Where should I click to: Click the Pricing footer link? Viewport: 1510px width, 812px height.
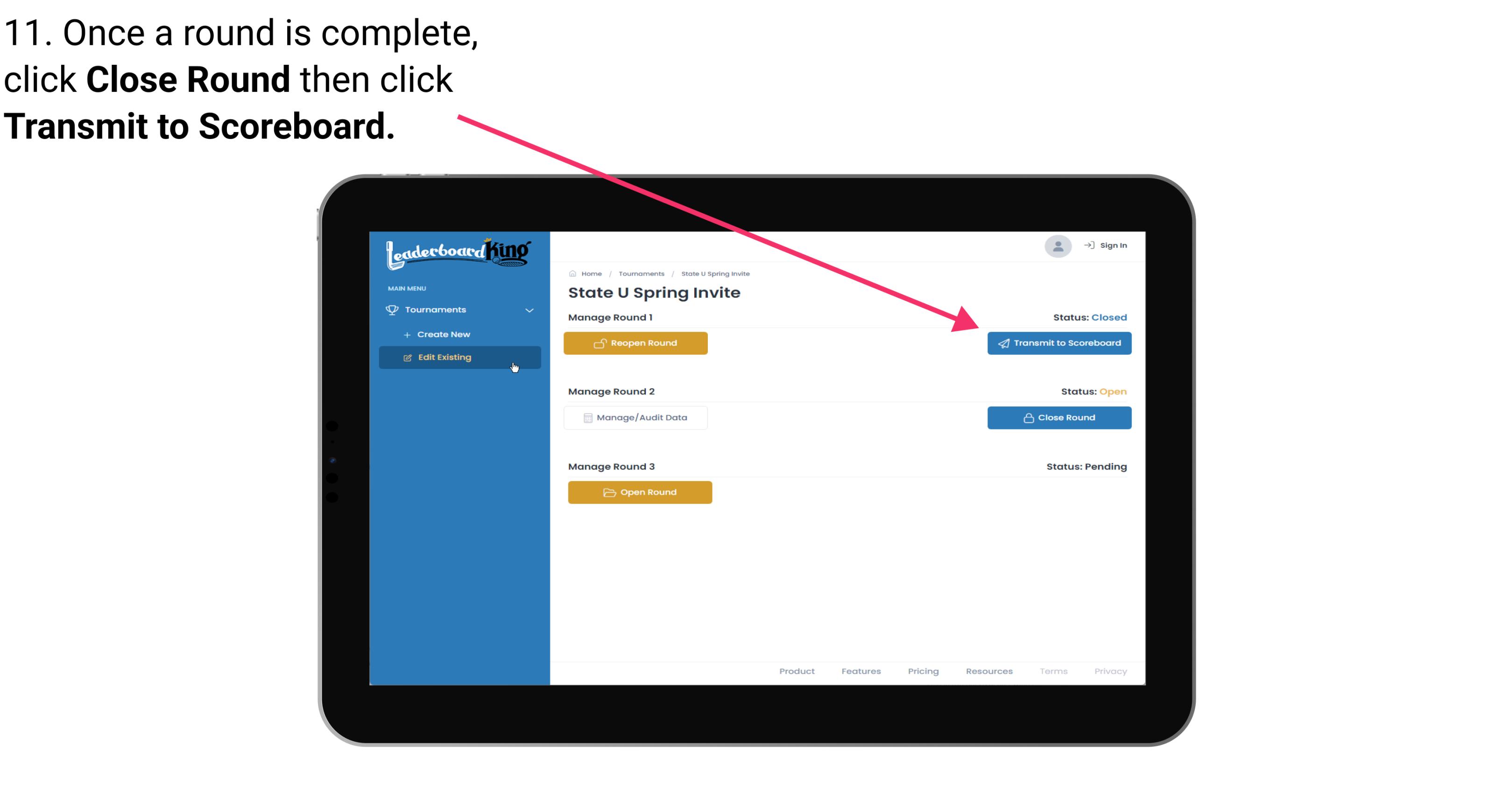pyautogui.click(x=922, y=671)
